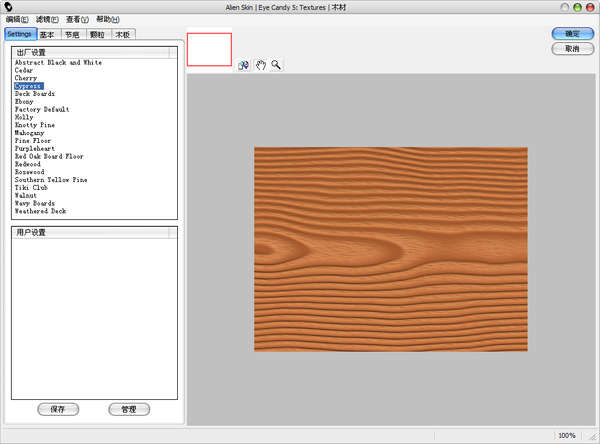
Task: Click the green maximize window button
Action: pos(578,7)
